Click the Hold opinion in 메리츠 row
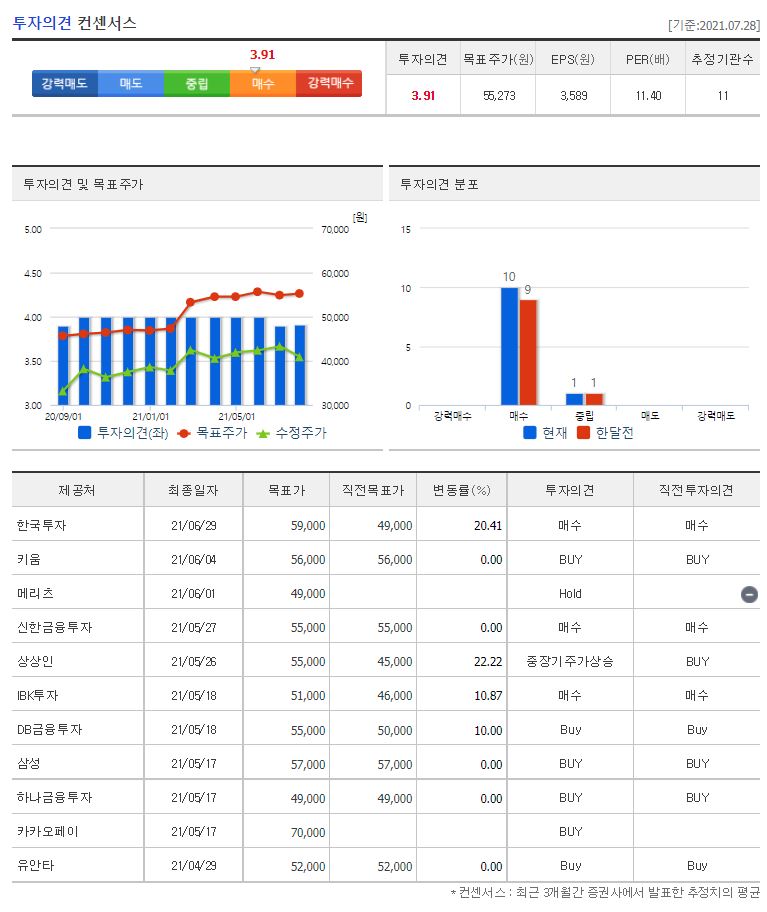Viewport: 767px width, 912px height. pos(570,594)
